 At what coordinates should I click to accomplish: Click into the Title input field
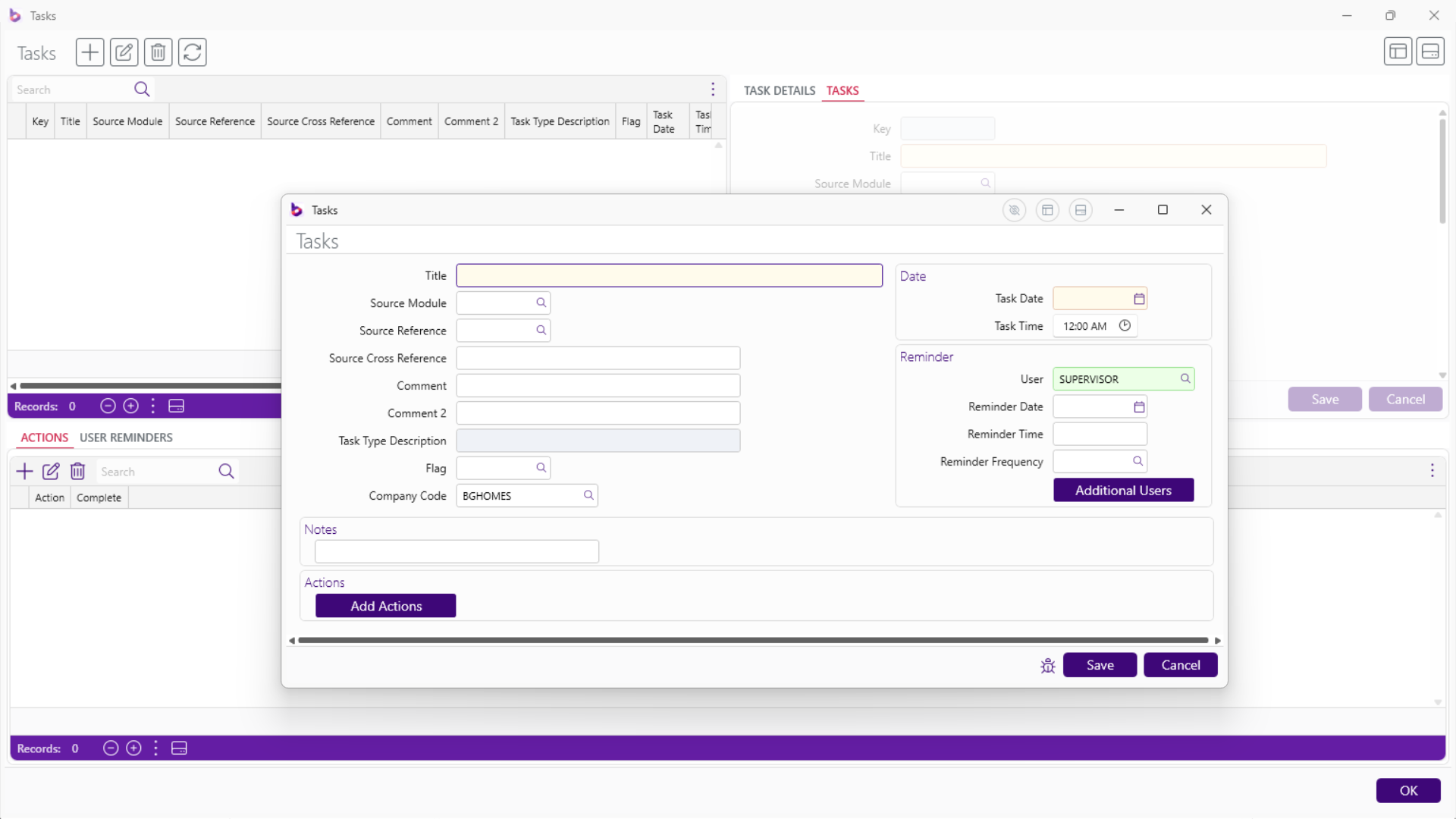669,275
